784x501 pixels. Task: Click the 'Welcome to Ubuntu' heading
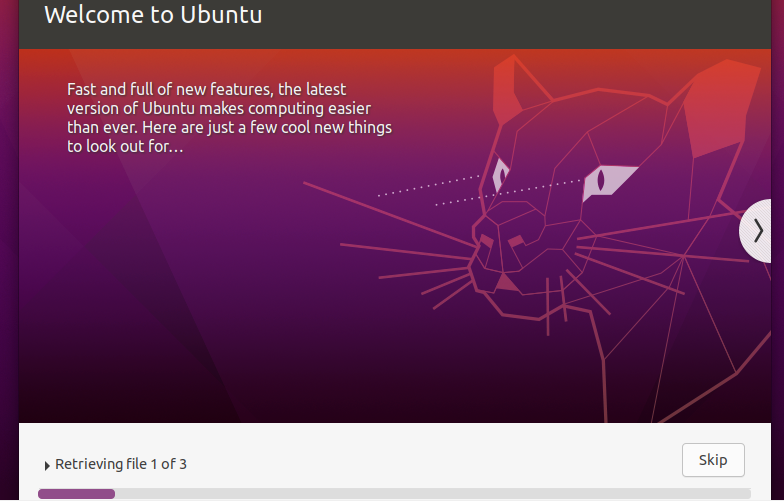point(153,14)
